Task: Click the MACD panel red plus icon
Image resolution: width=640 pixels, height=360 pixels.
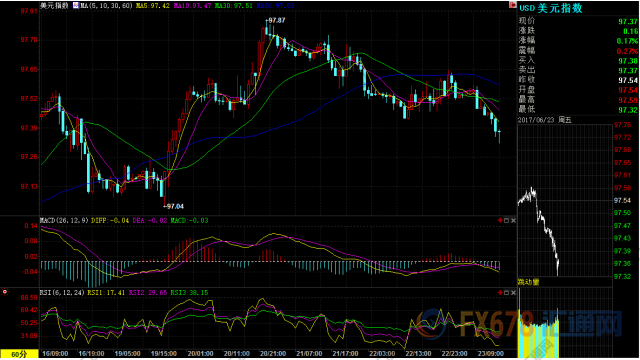Action: (x=500, y=220)
